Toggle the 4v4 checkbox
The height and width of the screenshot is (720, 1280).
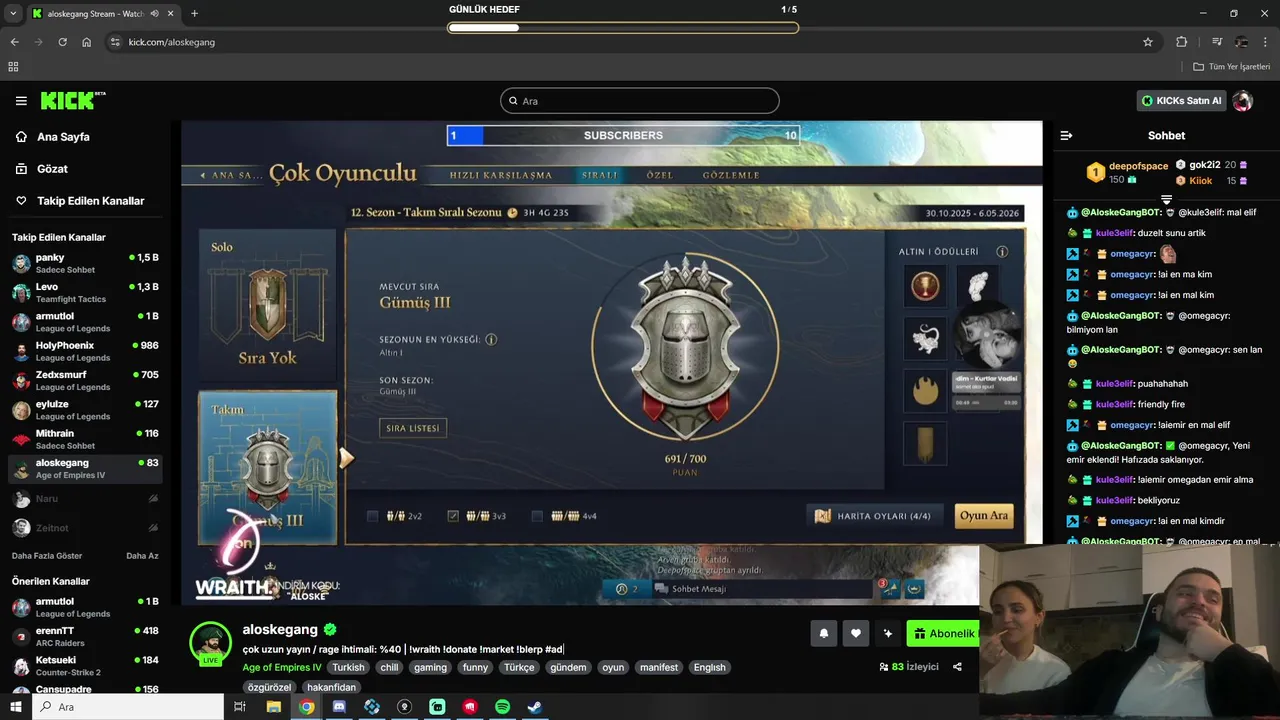coord(537,516)
